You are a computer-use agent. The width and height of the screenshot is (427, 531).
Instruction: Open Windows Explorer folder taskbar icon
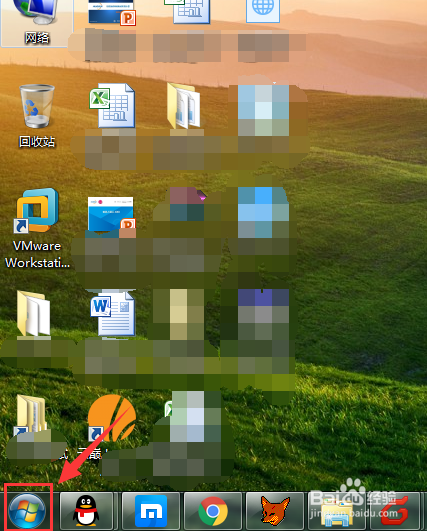point(336,513)
